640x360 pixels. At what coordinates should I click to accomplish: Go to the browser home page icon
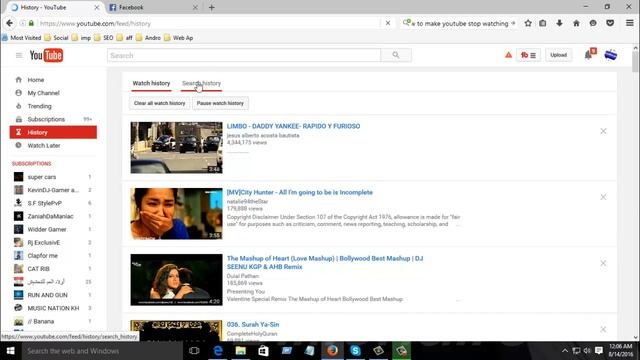click(x=576, y=23)
